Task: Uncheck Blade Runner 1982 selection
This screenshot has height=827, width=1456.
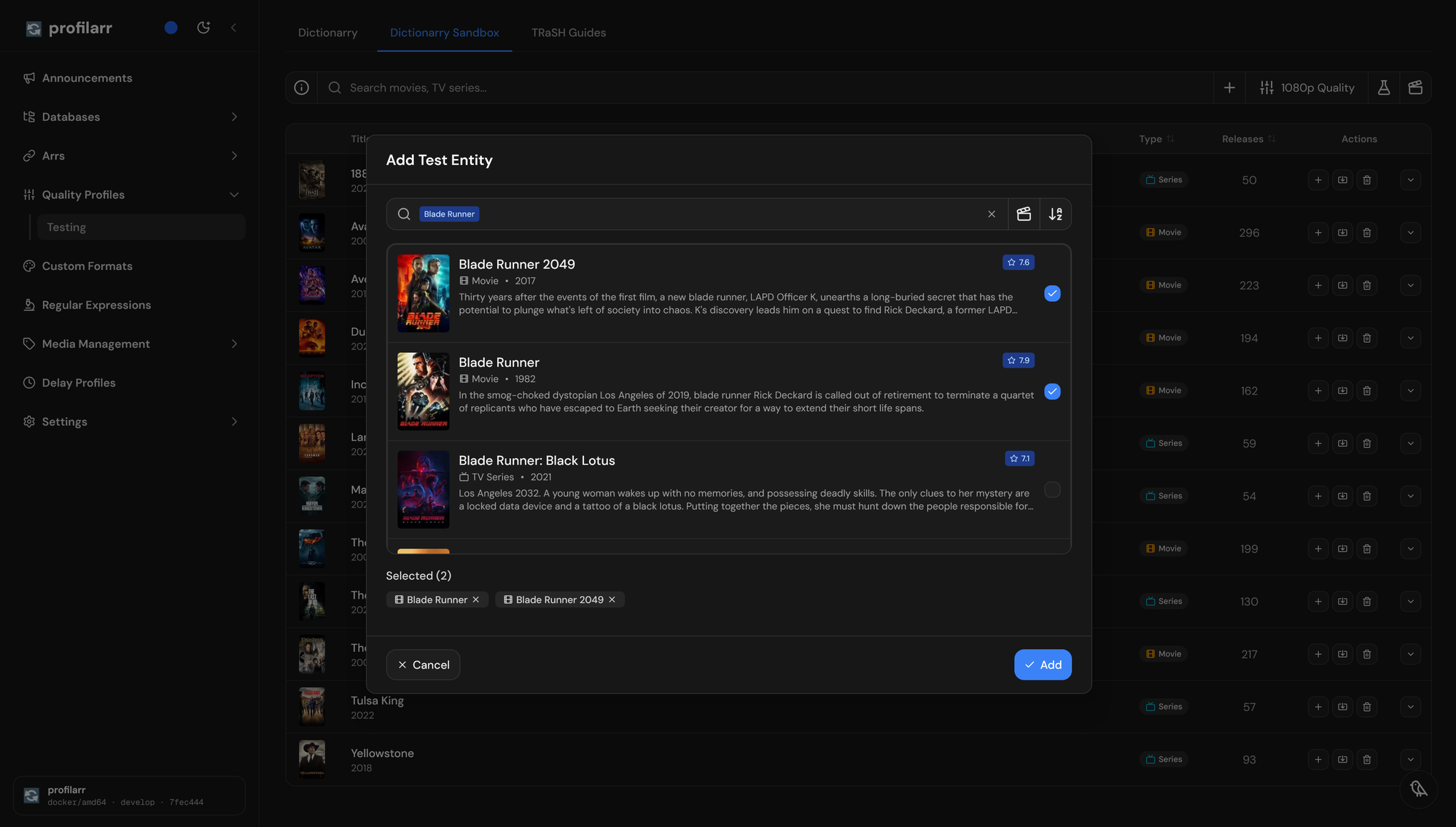Action: [x=1052, y=392]
